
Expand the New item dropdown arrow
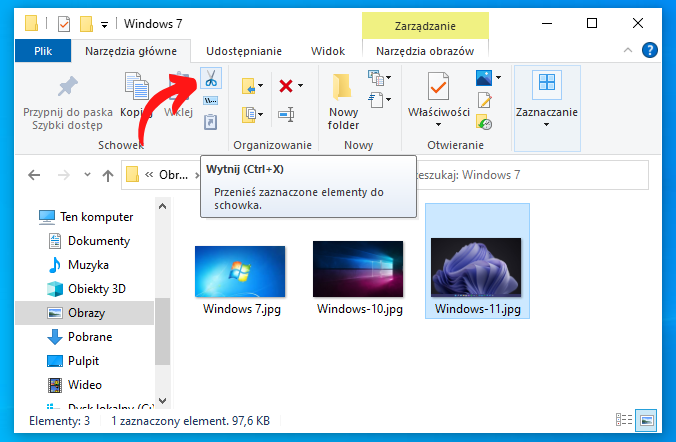point(388,77)
